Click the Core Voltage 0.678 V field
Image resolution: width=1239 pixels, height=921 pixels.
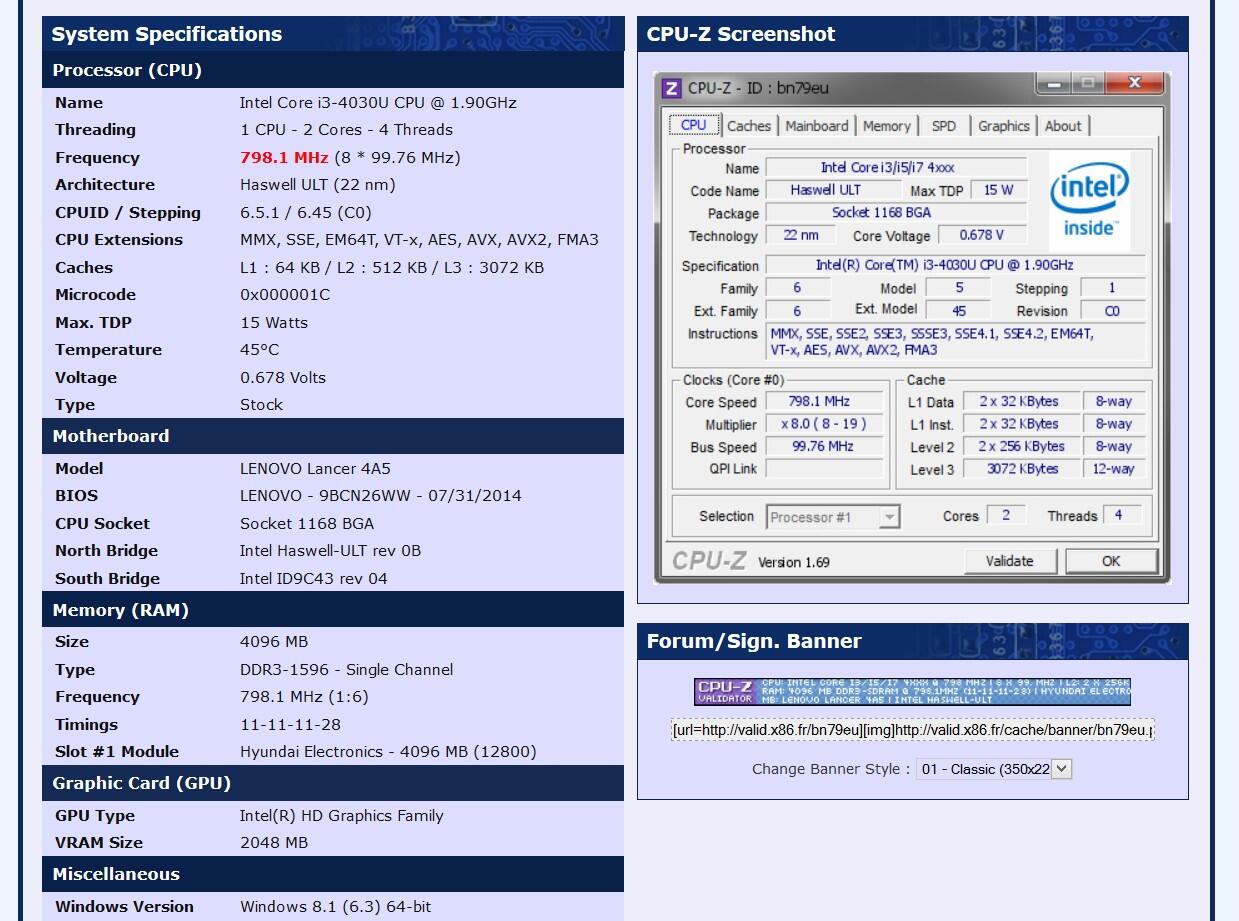tap(981, 235)
